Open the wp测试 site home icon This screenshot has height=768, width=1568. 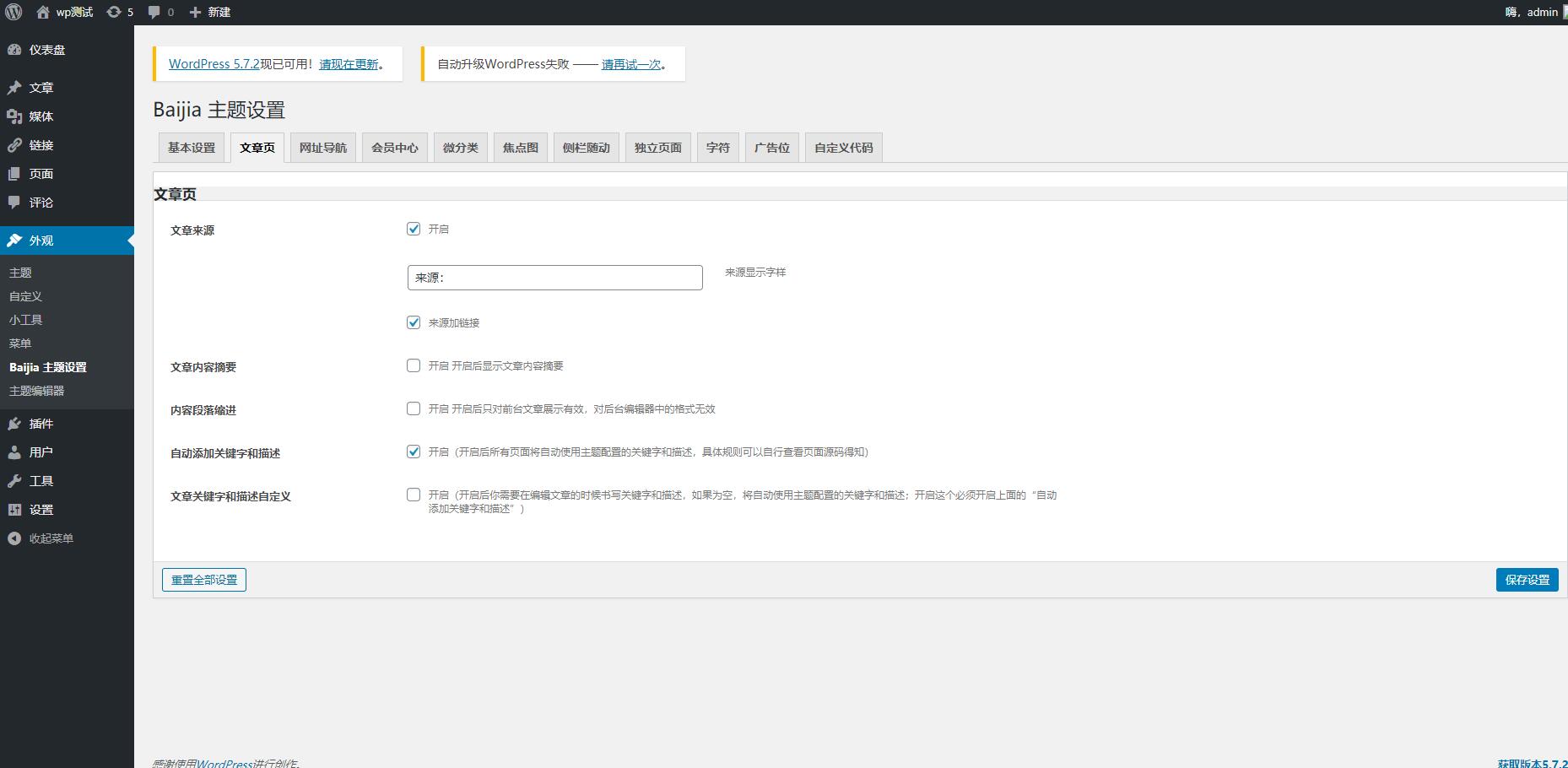tap(42, 12)
